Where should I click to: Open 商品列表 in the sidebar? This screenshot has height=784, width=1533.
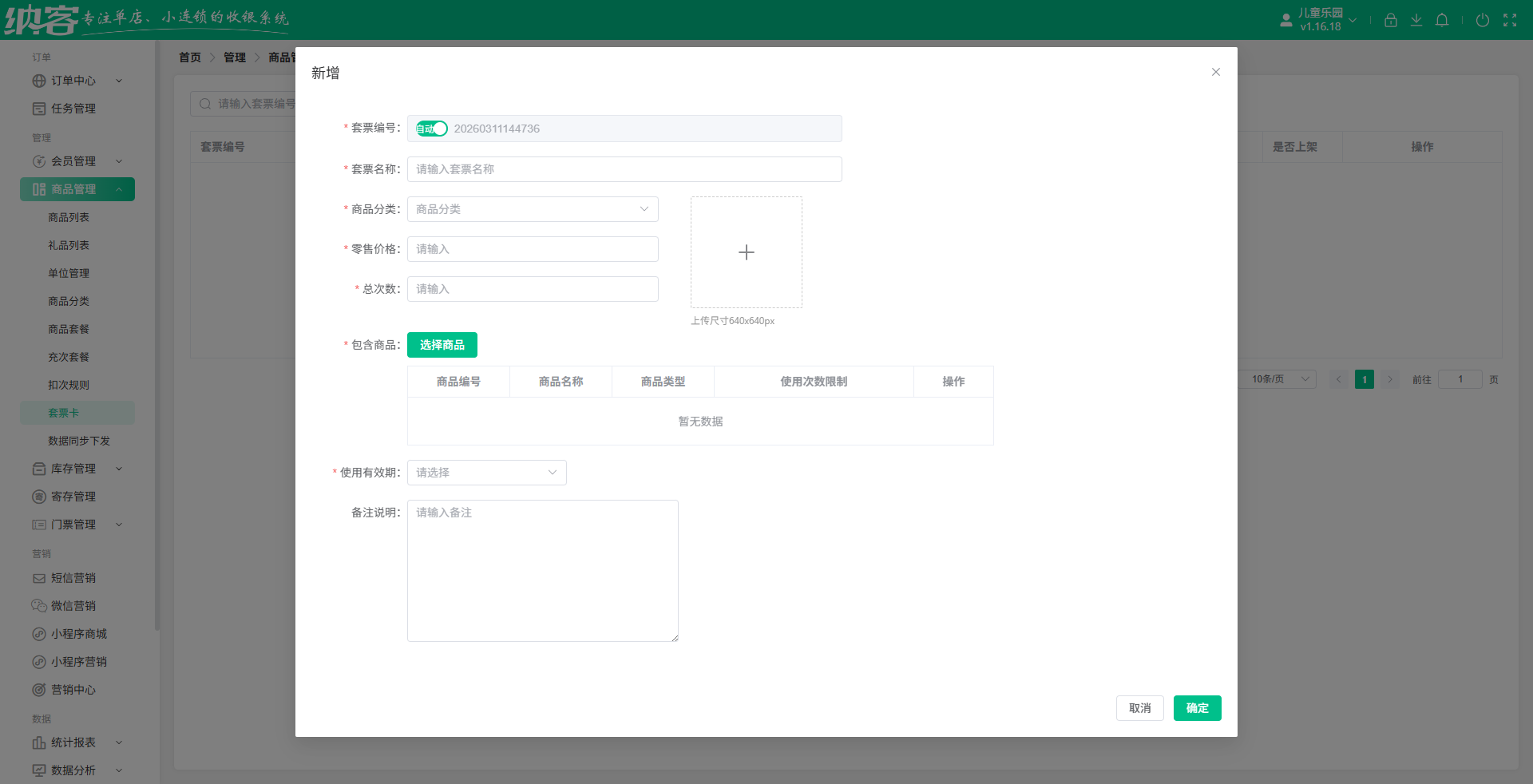pos(69,217)
